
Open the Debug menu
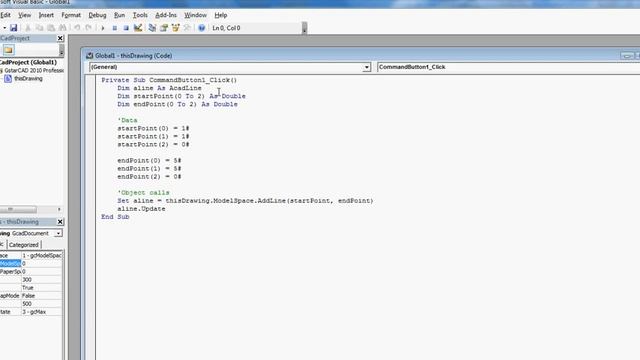click(97, 15)
